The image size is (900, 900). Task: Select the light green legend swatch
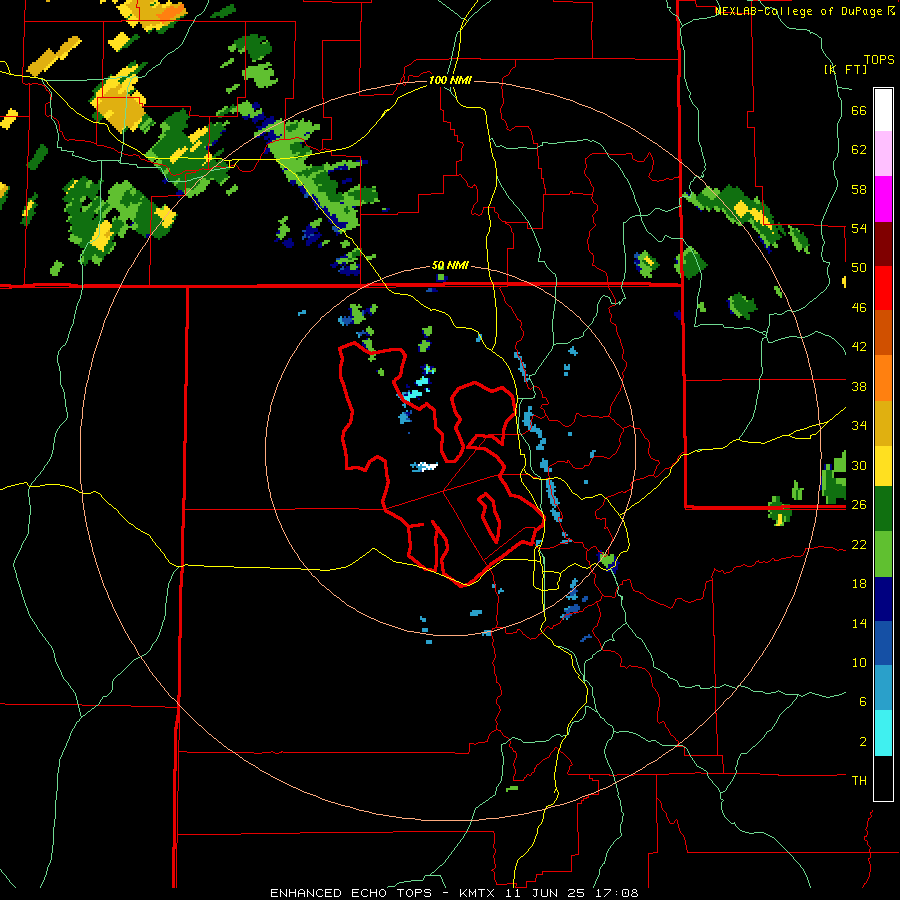click(883, 554)
